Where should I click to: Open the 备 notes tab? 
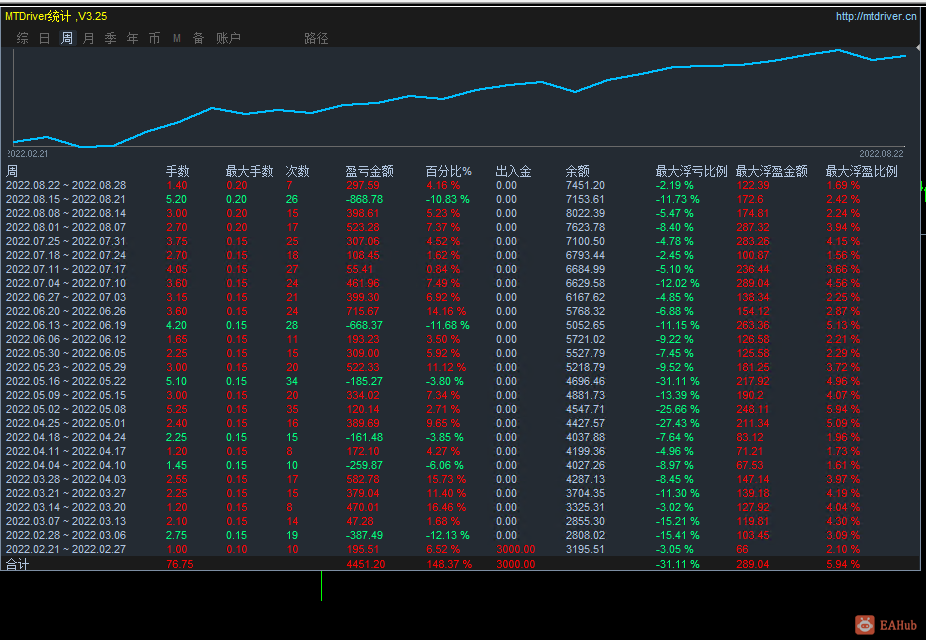[x=198, y=38]
